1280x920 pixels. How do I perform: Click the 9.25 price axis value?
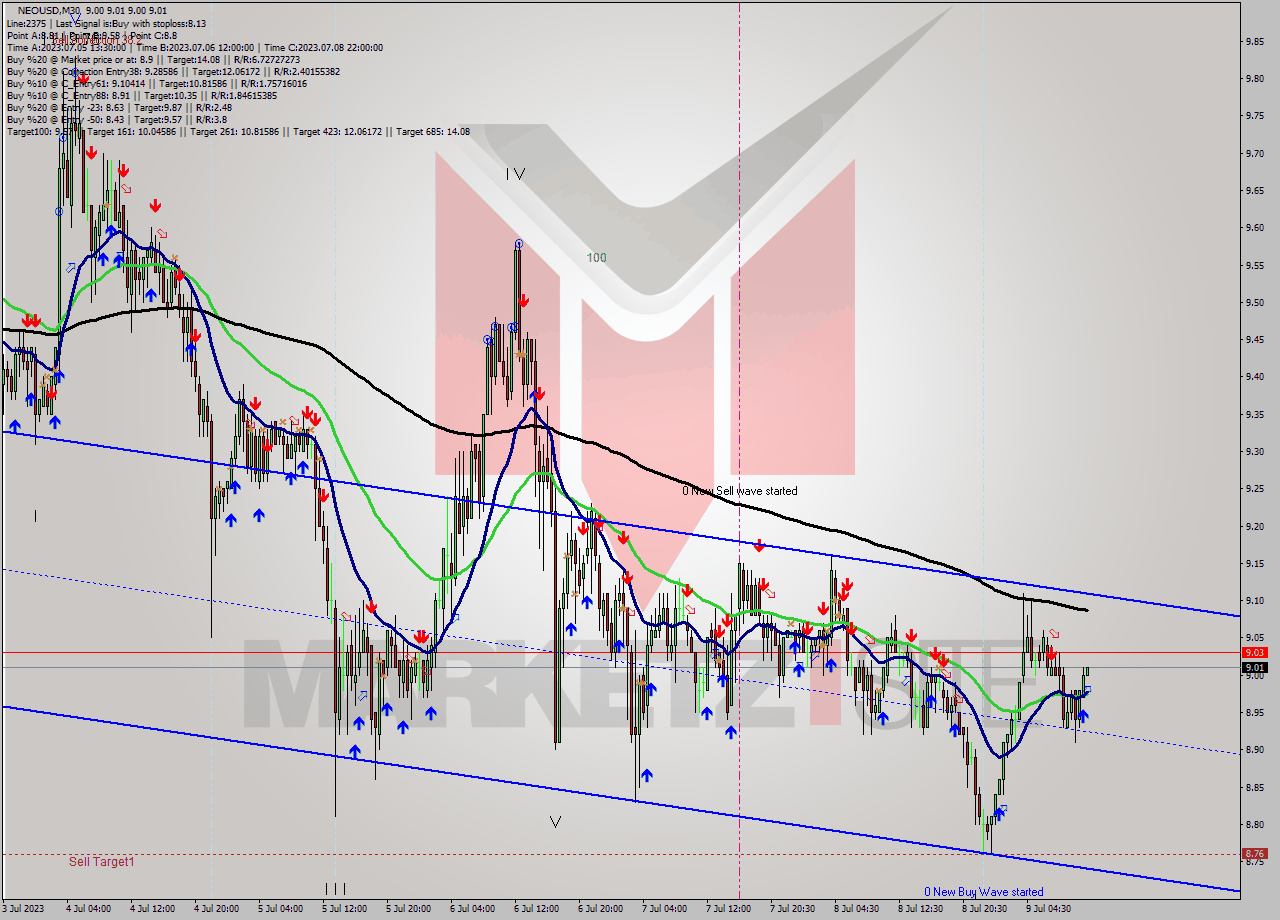click(1254, 489)
